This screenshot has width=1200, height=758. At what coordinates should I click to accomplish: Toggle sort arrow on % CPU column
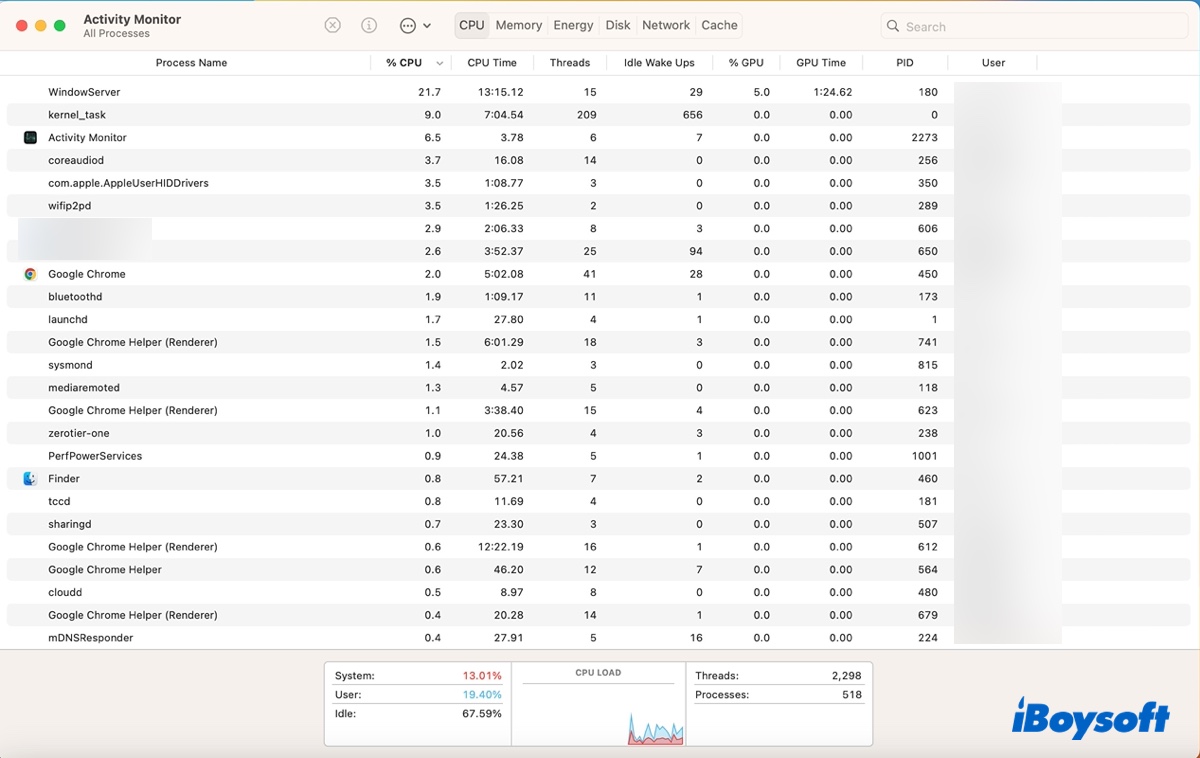pos(439,63)
